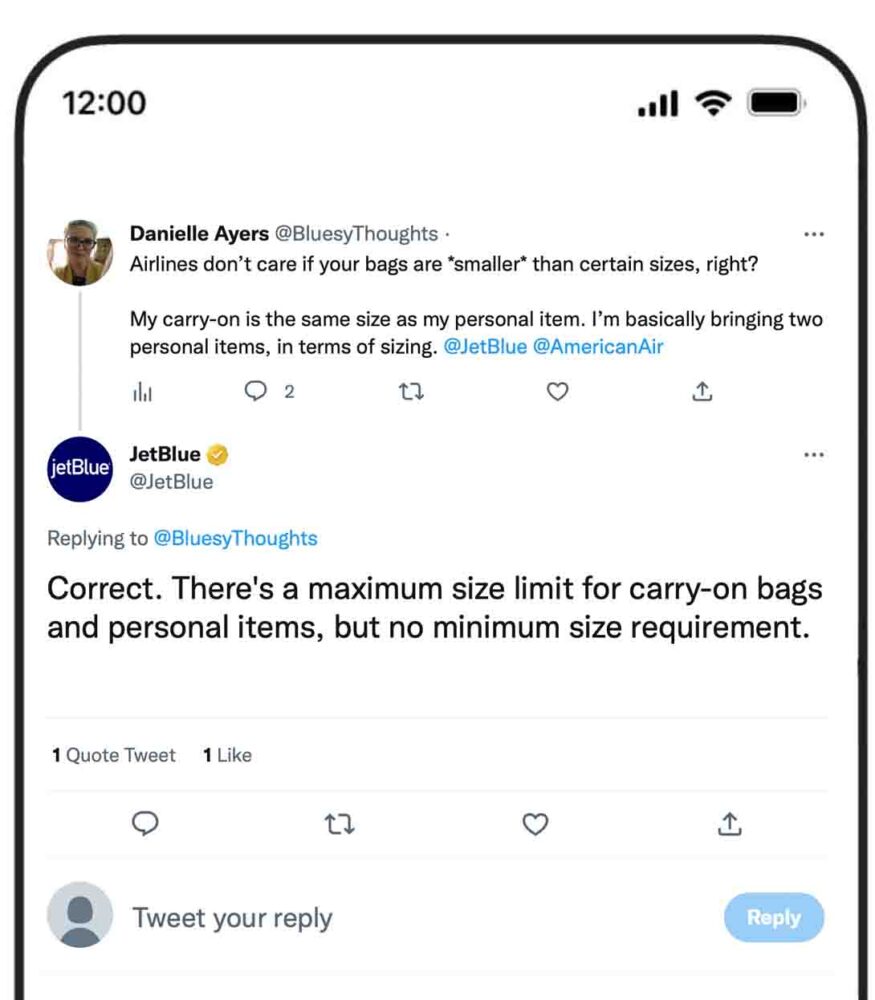Click JetBlue's verified badge

coord(217,454)
